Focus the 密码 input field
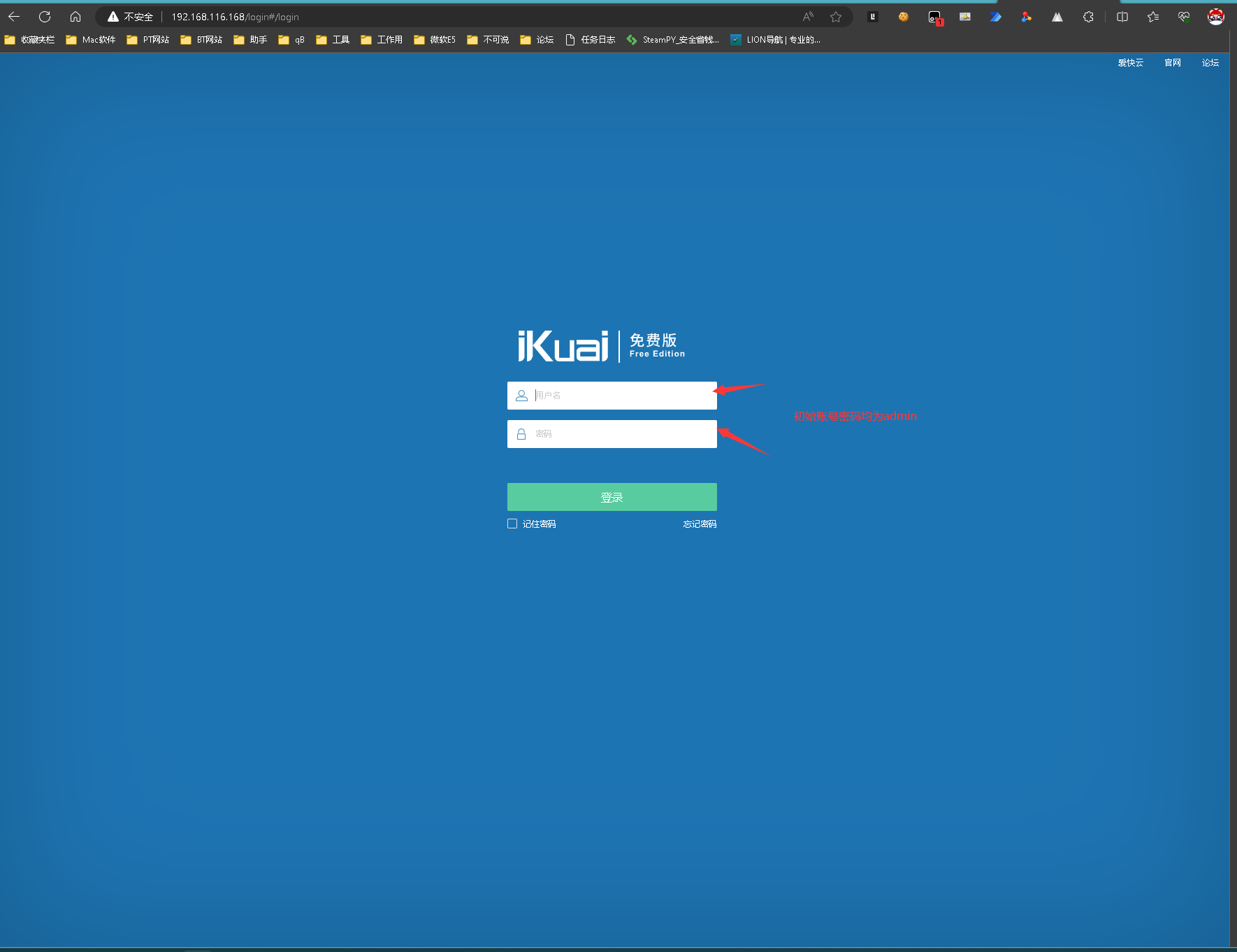The image size is (1237, 952). 622,434
